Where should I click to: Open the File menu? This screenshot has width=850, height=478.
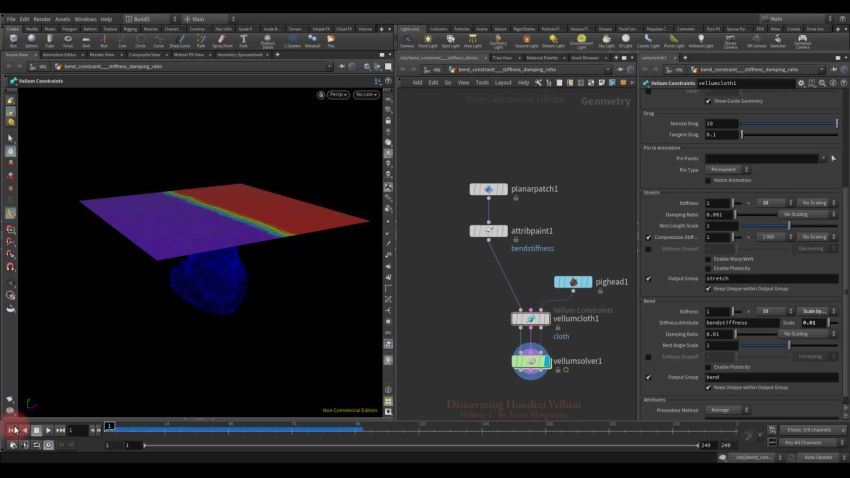[11, 19]
